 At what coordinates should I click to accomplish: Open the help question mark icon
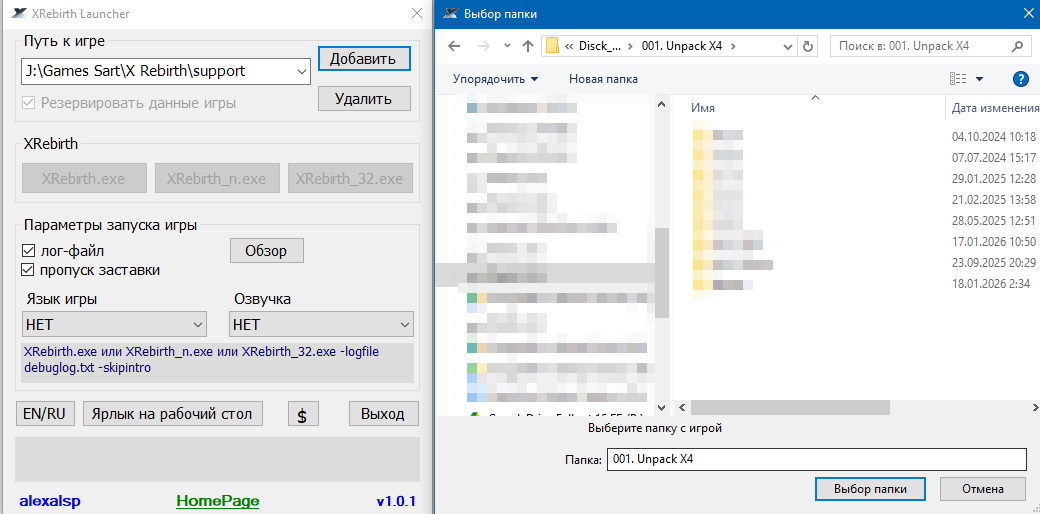click(x=1020, y=79)
